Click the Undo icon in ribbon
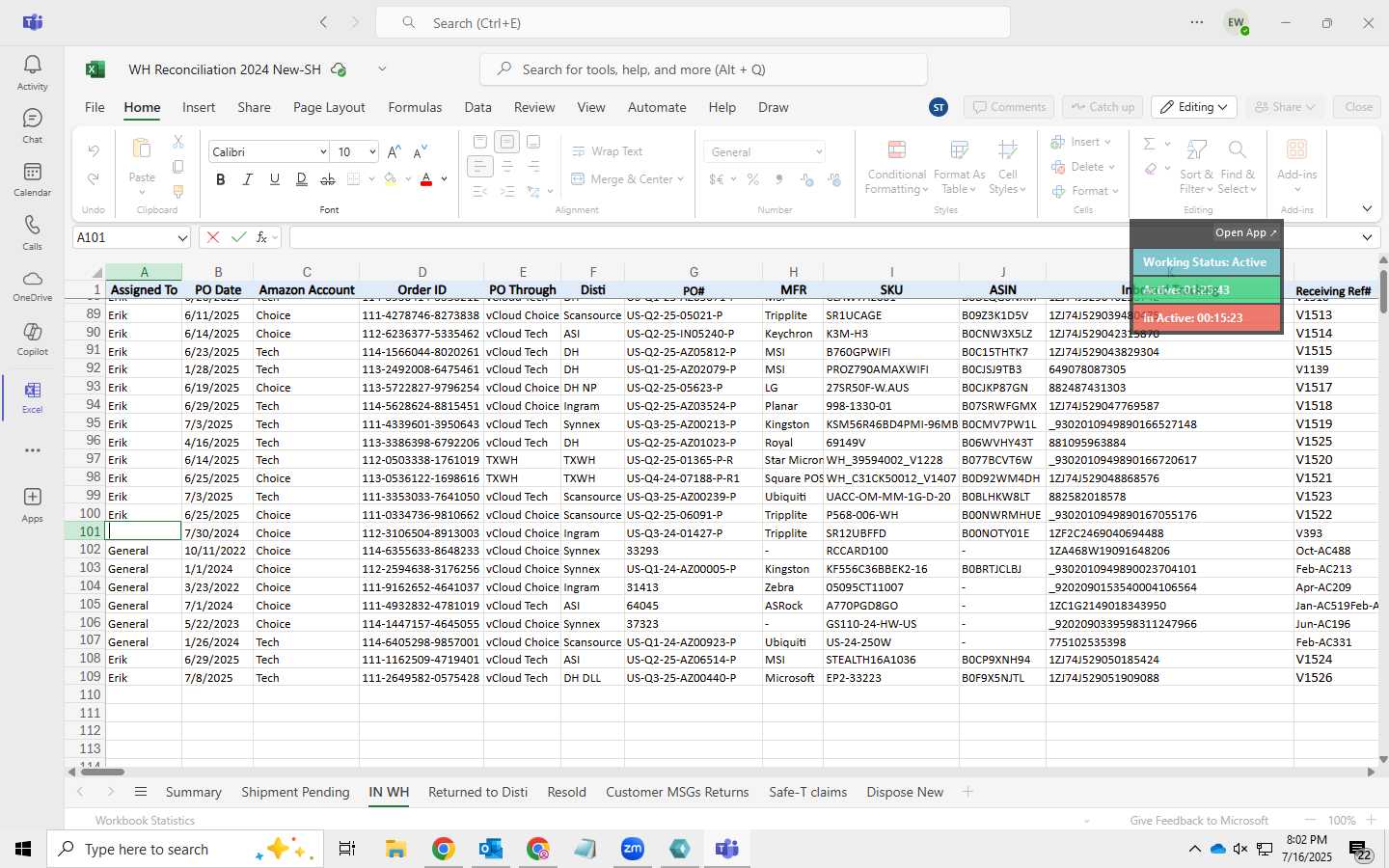Viewport: 1389px width, 868px height. click(x=94, y=151)
